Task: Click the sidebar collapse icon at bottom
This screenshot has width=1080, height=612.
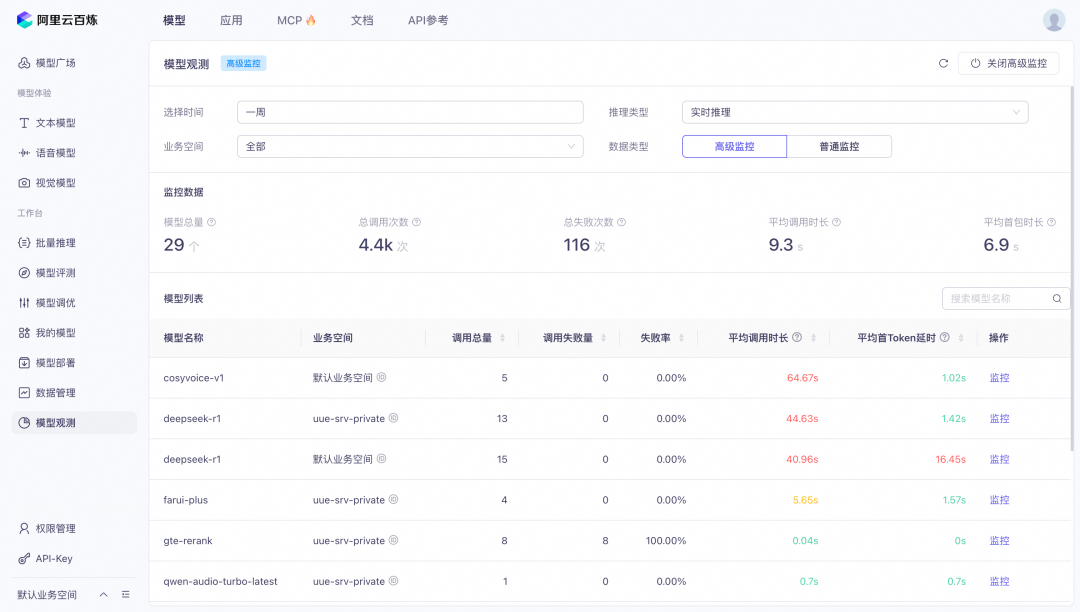Action: coord(126,594)
